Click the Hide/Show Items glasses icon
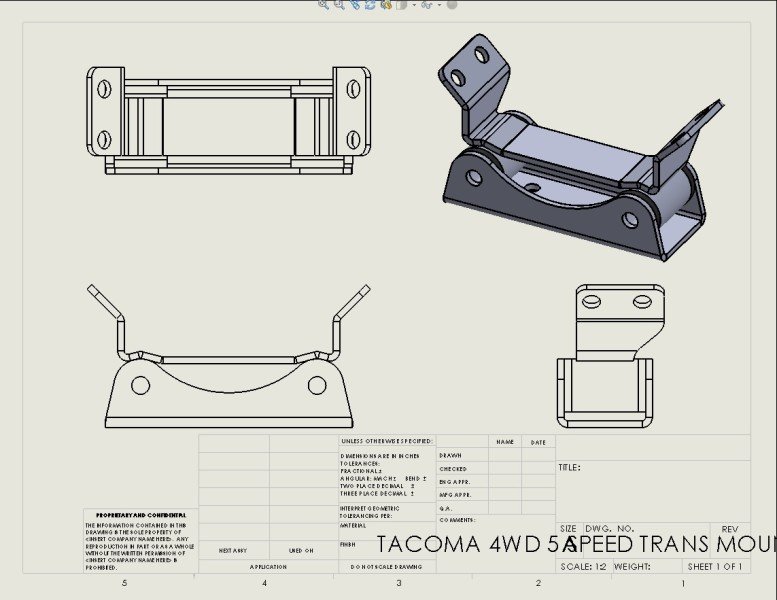777x600 pixels. pyautogui.click(x=427, y=5)
